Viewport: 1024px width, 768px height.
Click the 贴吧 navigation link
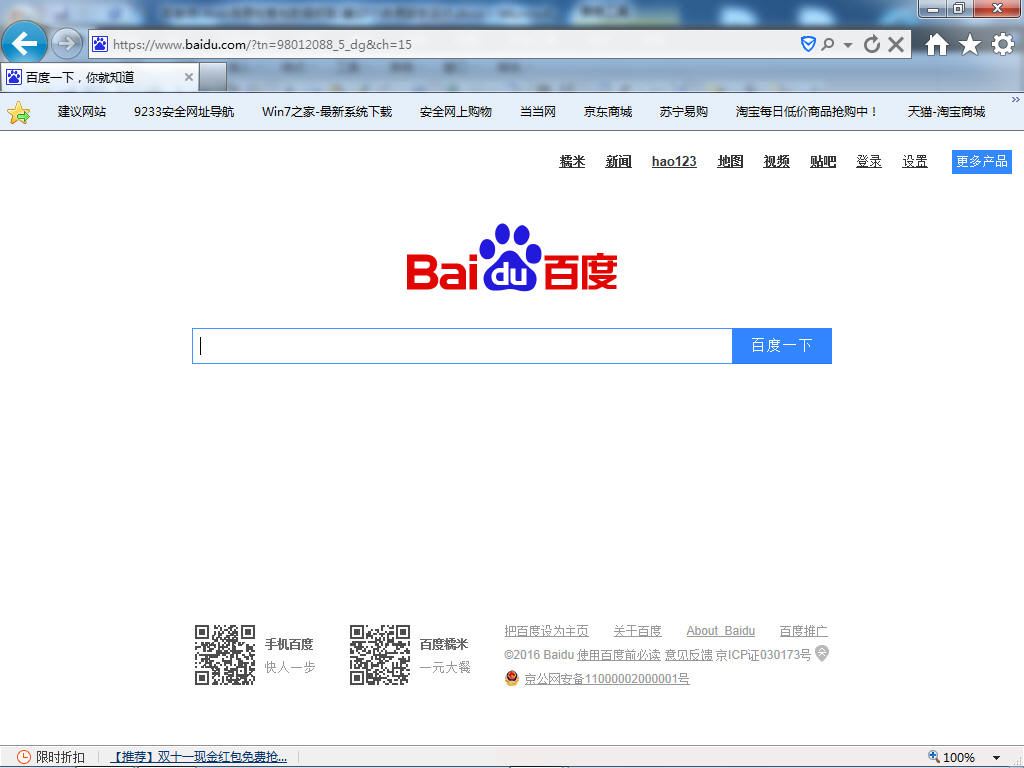823,161
